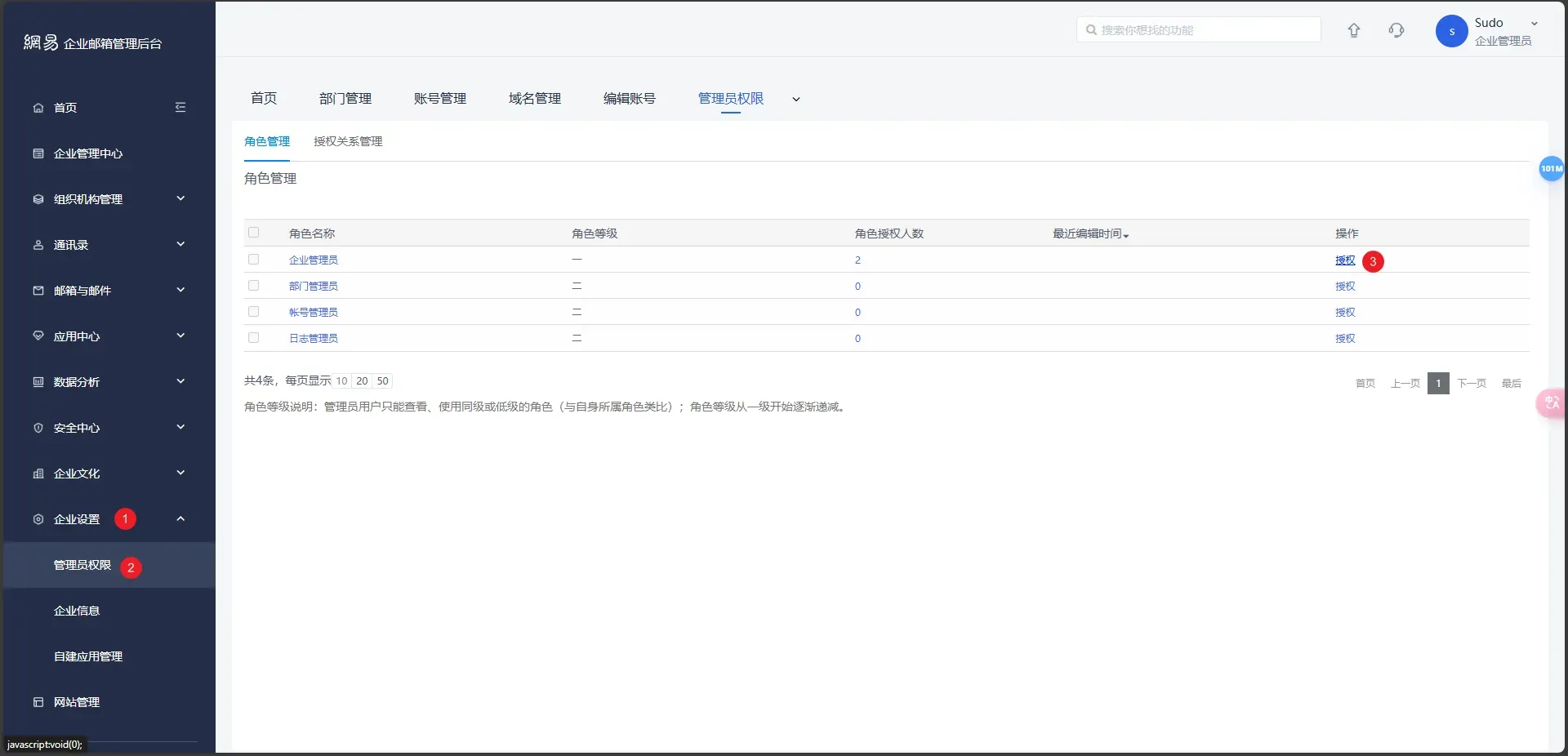Toggle the select-all checkbox in table header
This screenshot has width=1568, height=756.
pos(253,233)
